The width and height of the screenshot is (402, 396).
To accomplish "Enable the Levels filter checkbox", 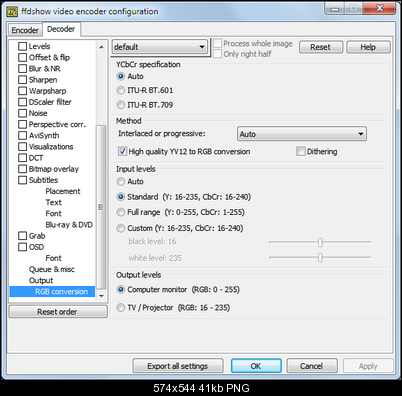I will [22, 46].
